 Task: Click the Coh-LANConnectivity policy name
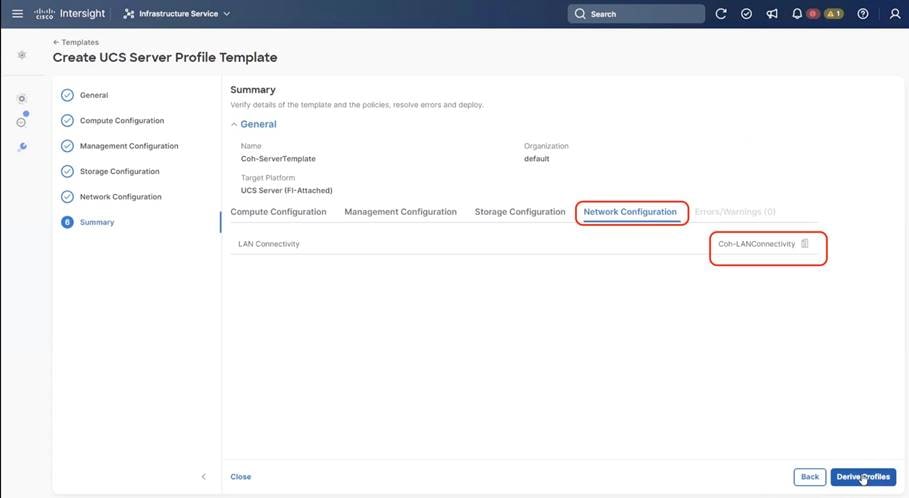(757, 244)
